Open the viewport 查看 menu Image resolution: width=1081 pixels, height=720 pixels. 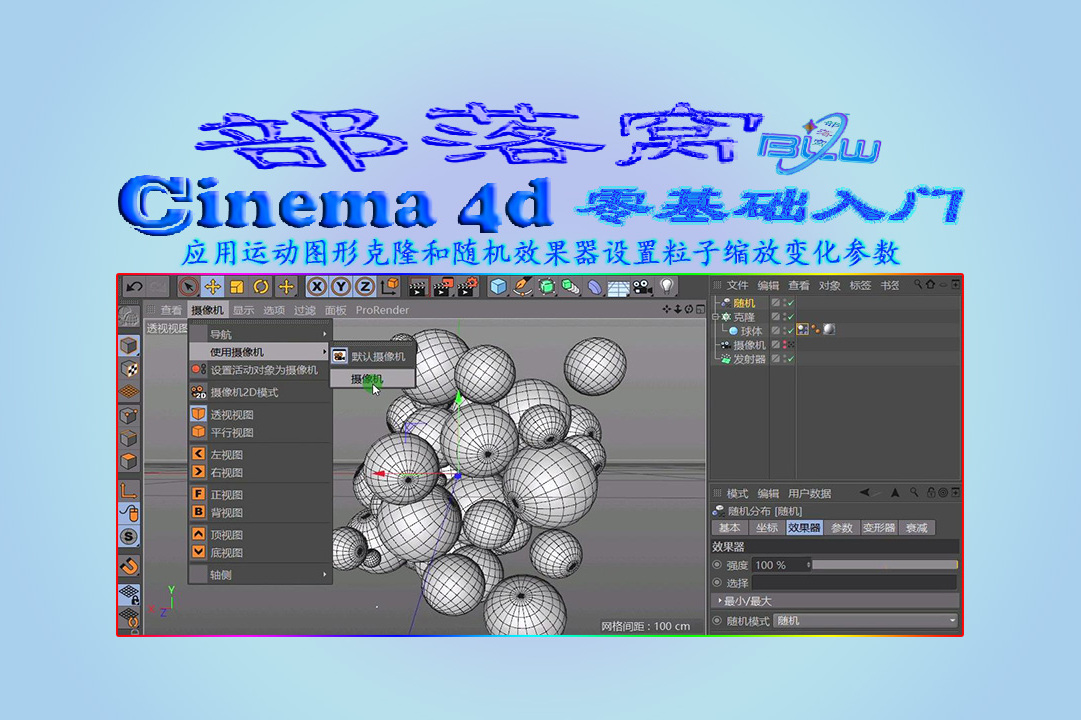(x=171, y=310)
